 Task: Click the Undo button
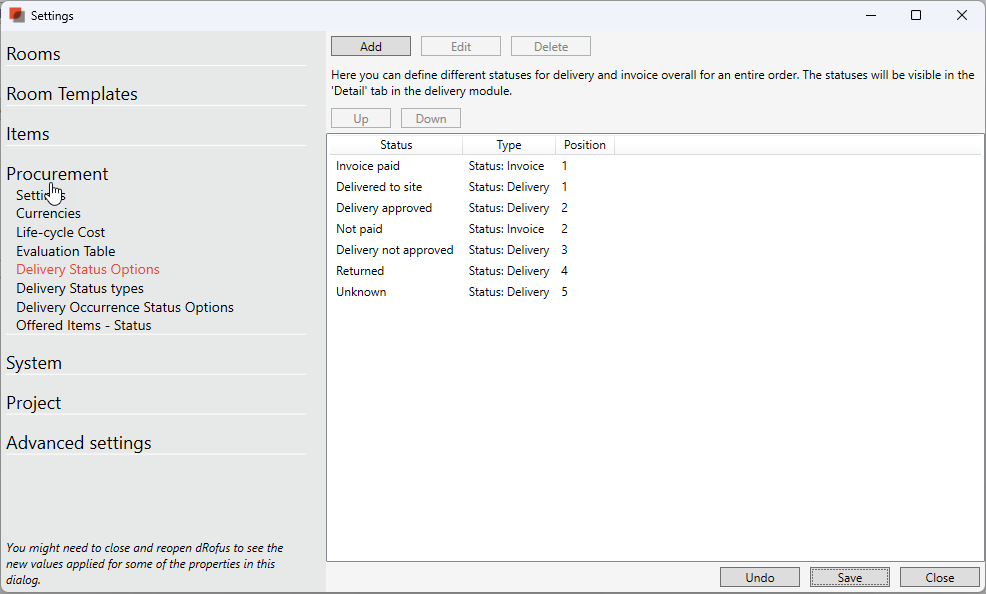[x=759, y=577]
